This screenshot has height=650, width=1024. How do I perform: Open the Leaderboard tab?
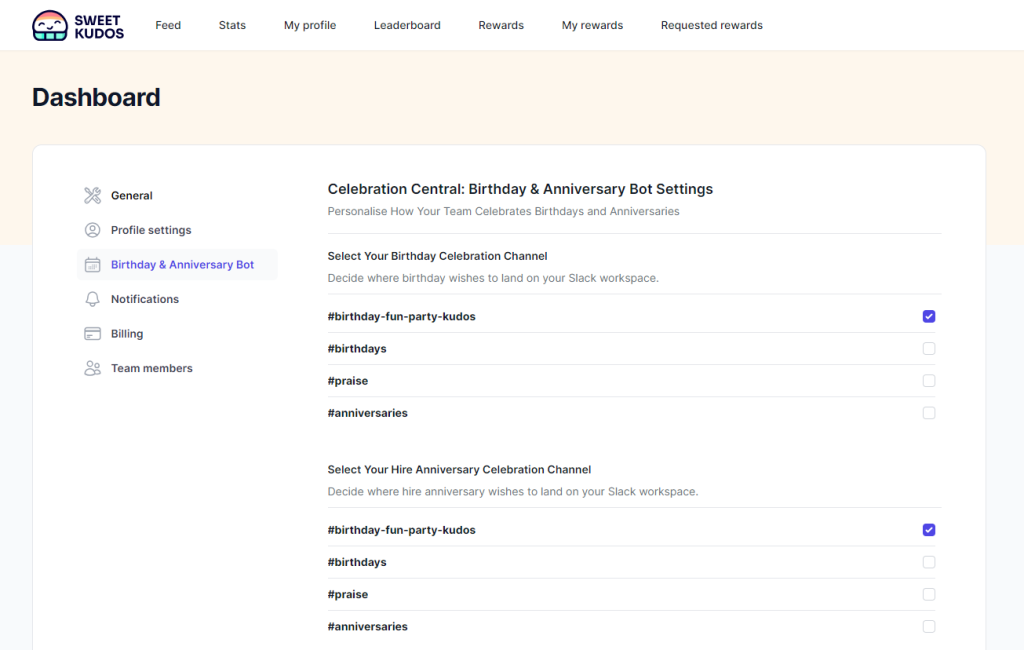coord(407,25)
